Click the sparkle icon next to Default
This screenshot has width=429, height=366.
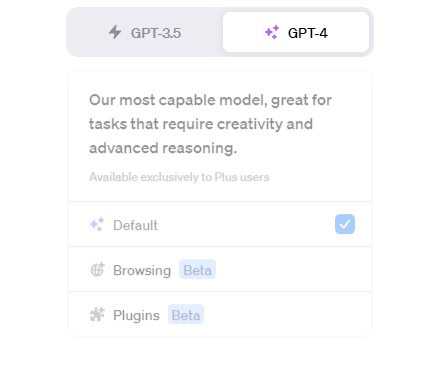point(97,225)
